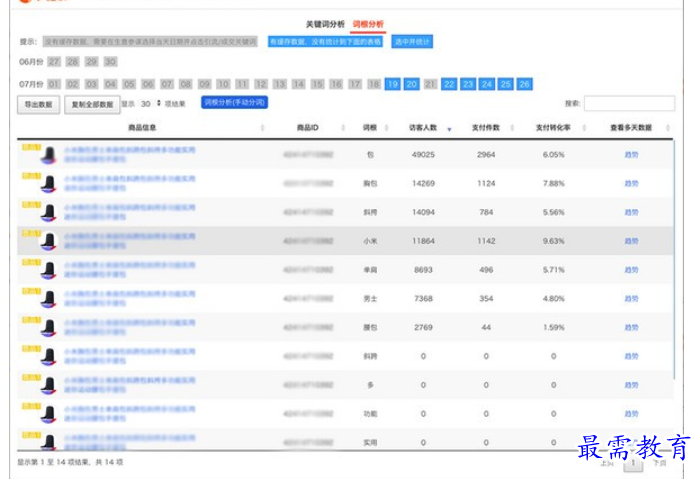Click 词根分析(手动分词) blue button
This screenshot has width=699, height=479.
[x=234, y=102]
